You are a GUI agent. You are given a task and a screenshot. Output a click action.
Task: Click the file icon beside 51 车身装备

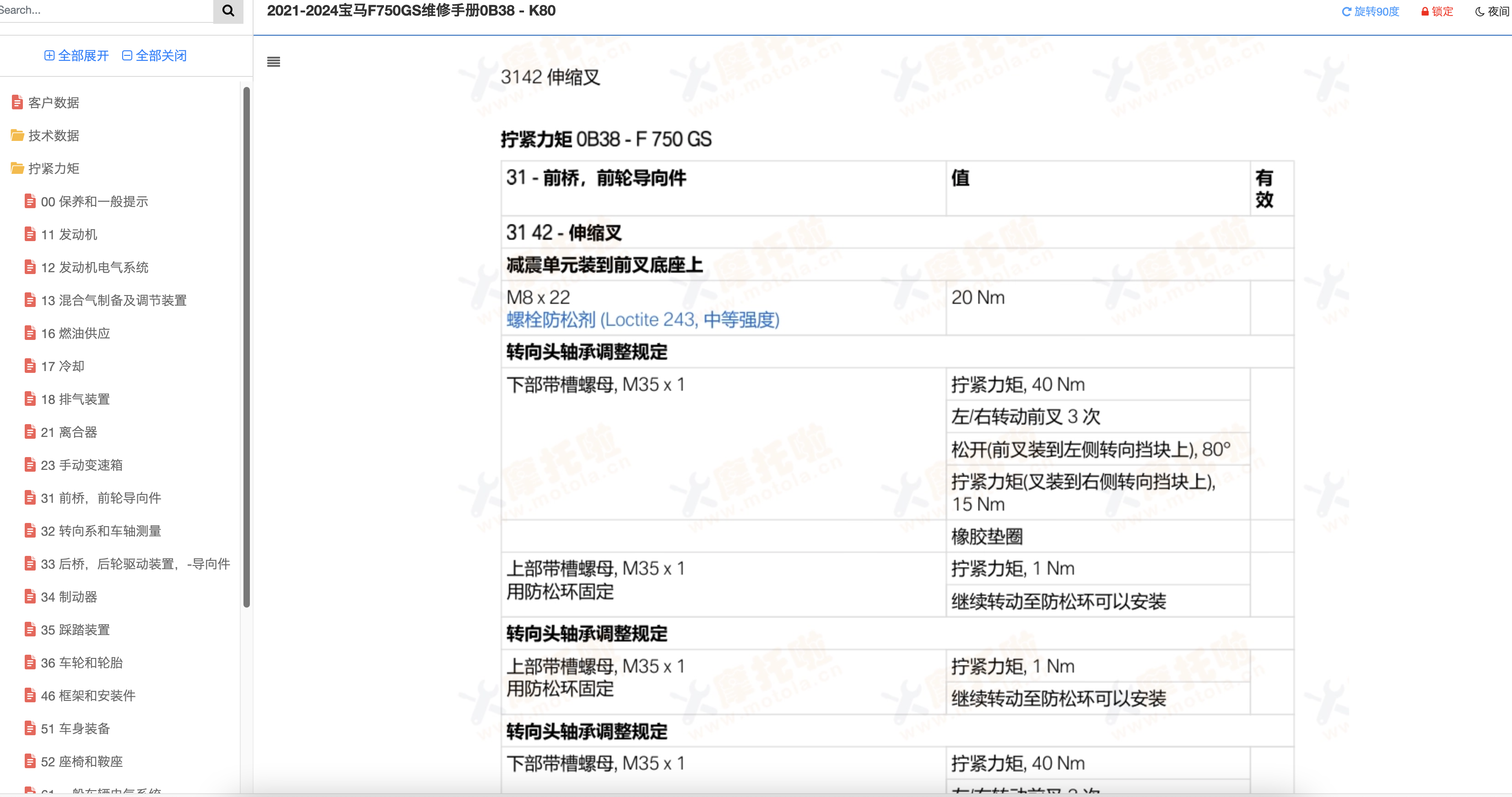[x=30, y=728]
